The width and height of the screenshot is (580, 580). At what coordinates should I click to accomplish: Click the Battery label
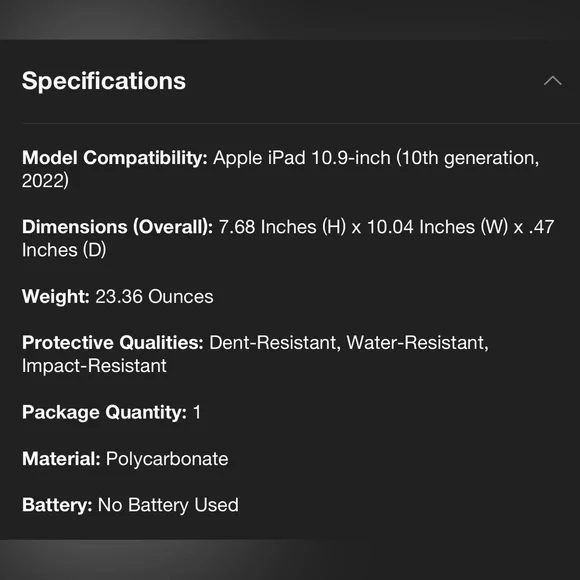coord(57,505)
